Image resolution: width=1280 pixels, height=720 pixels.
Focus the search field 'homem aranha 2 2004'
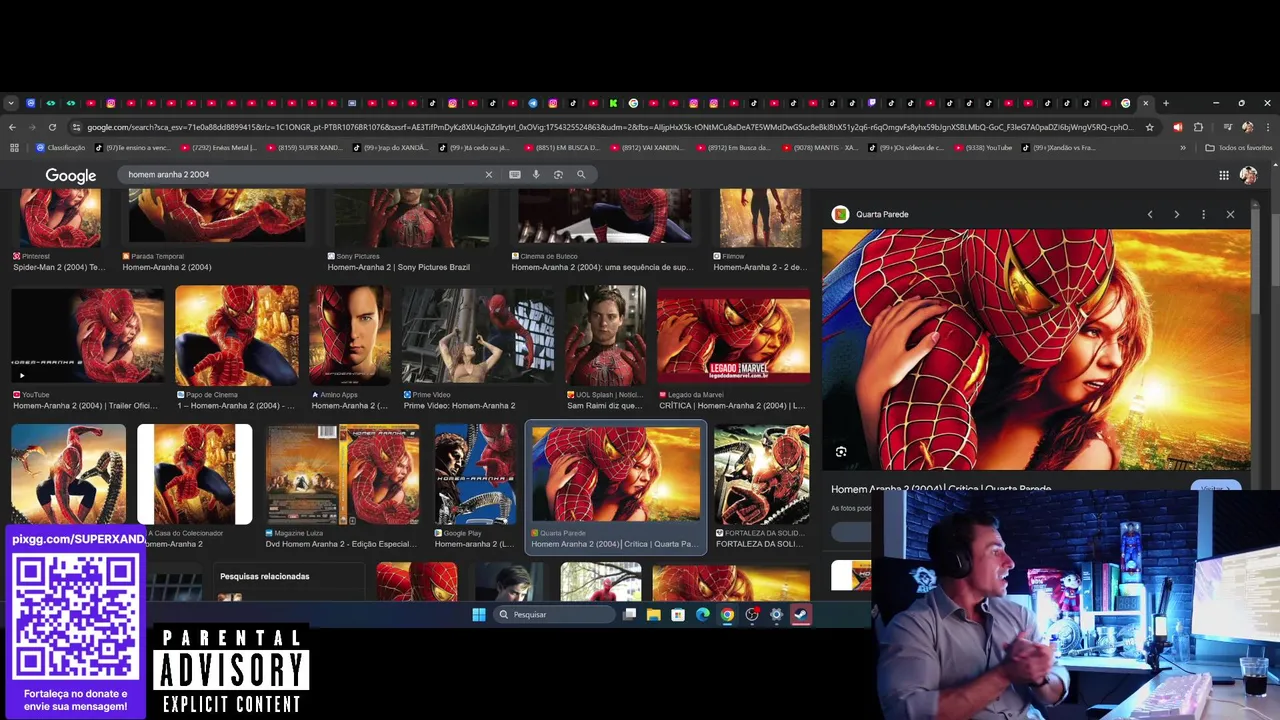click(x=300, y=174)
